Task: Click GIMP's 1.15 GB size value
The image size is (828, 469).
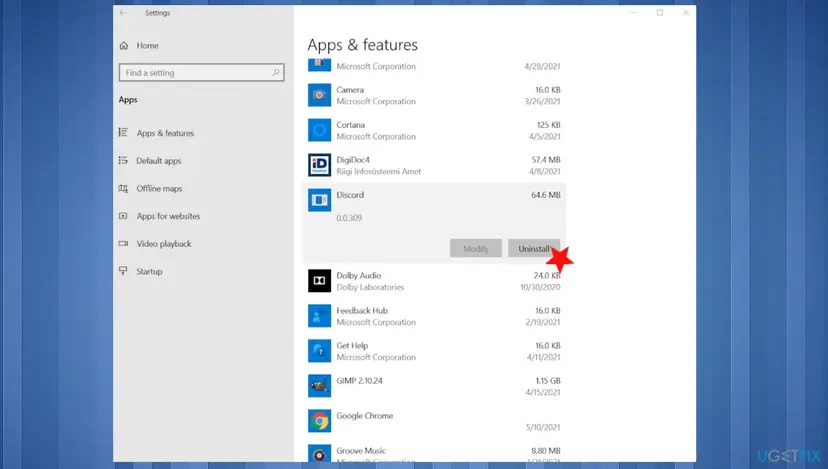Action: [548, 380]
